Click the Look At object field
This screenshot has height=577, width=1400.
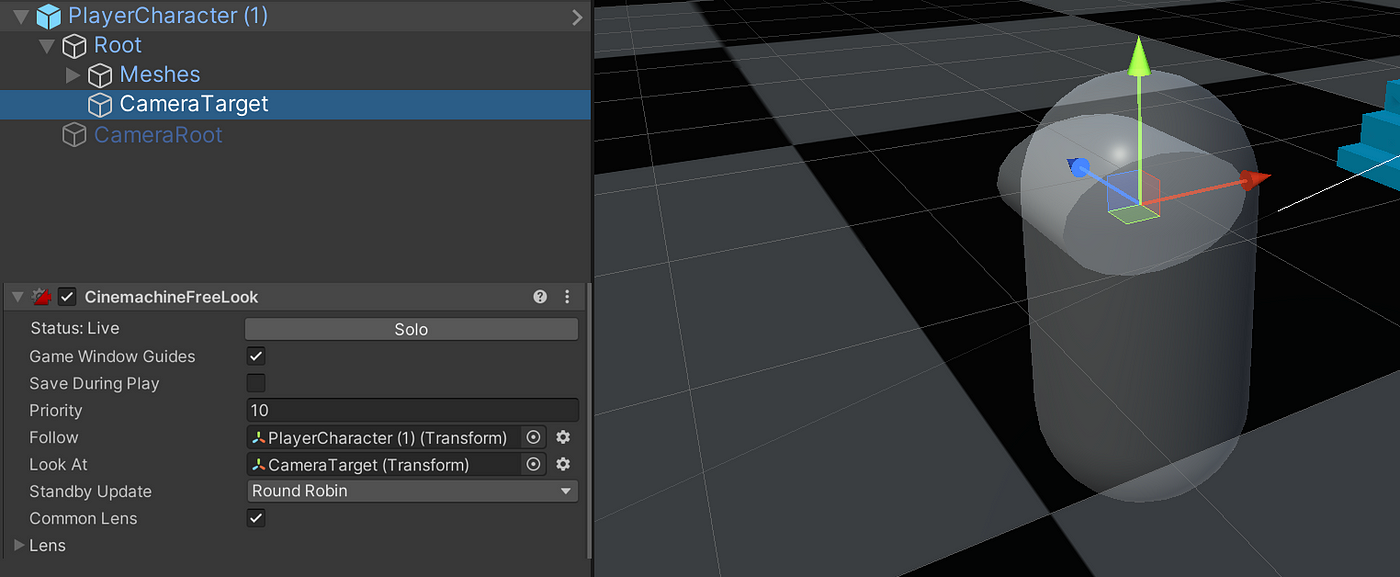(384, 465)
